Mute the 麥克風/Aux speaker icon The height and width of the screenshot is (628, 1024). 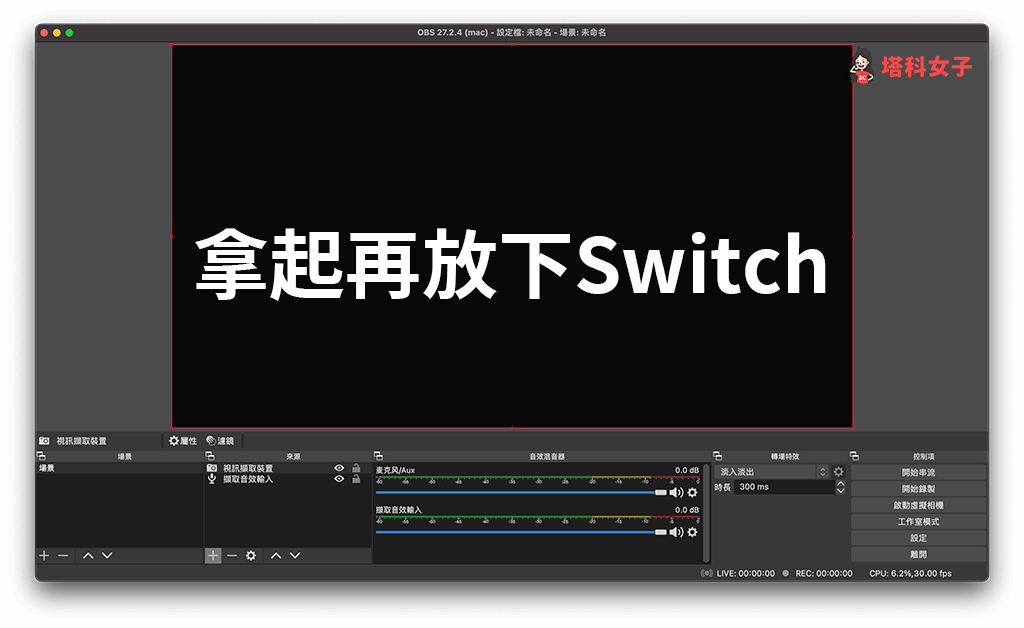[x=676, y=492]
